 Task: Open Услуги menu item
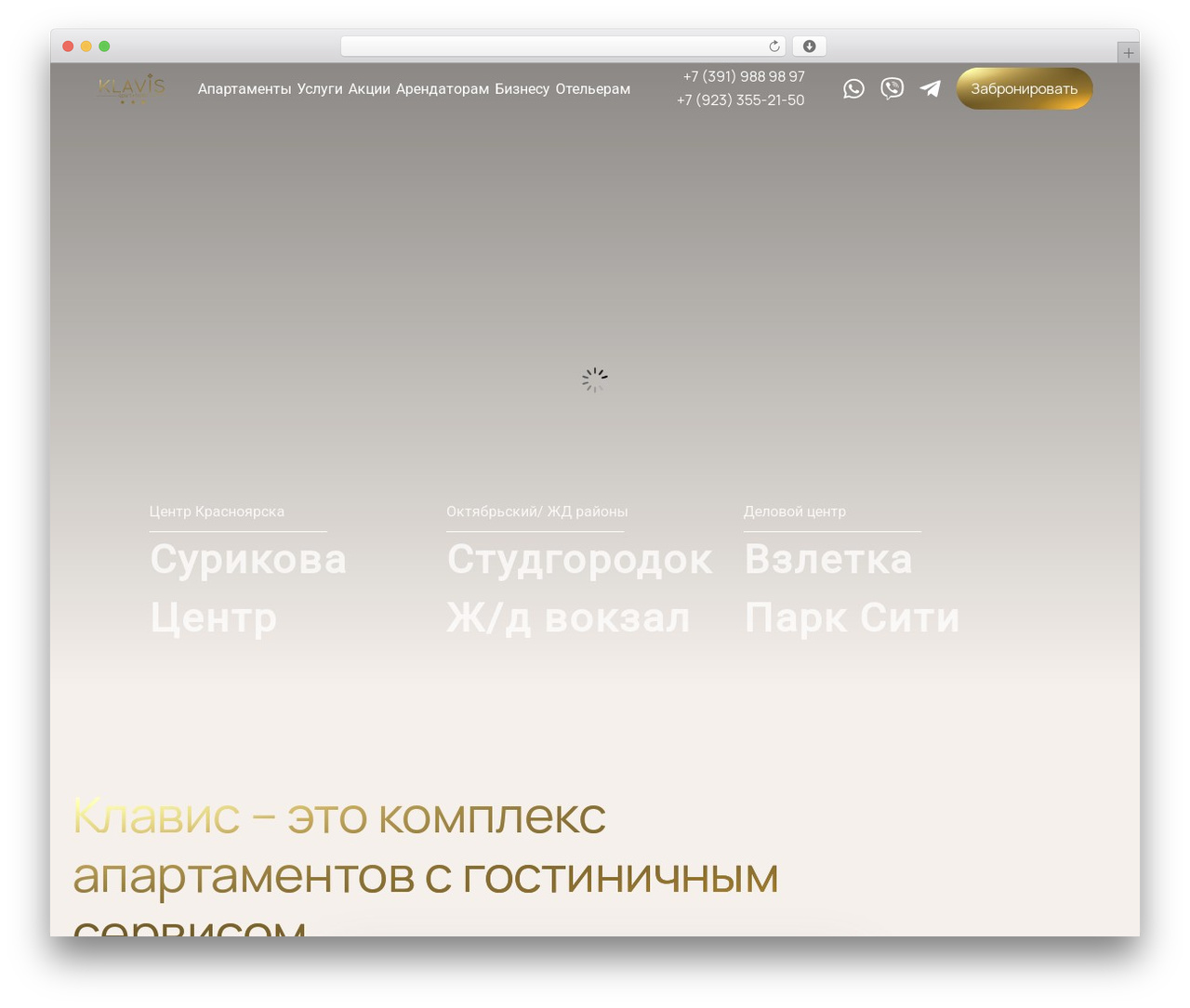click(320, 89)
